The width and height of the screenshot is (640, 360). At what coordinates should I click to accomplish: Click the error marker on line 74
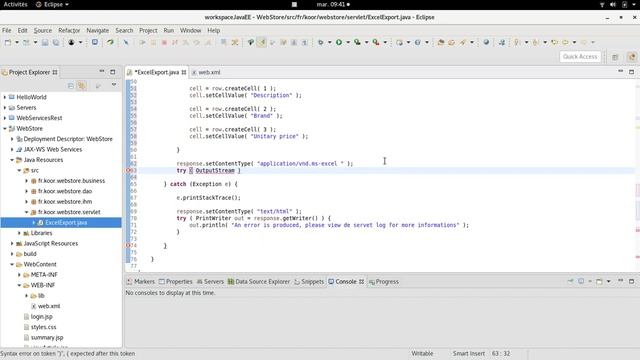click(x=128, y=245)
